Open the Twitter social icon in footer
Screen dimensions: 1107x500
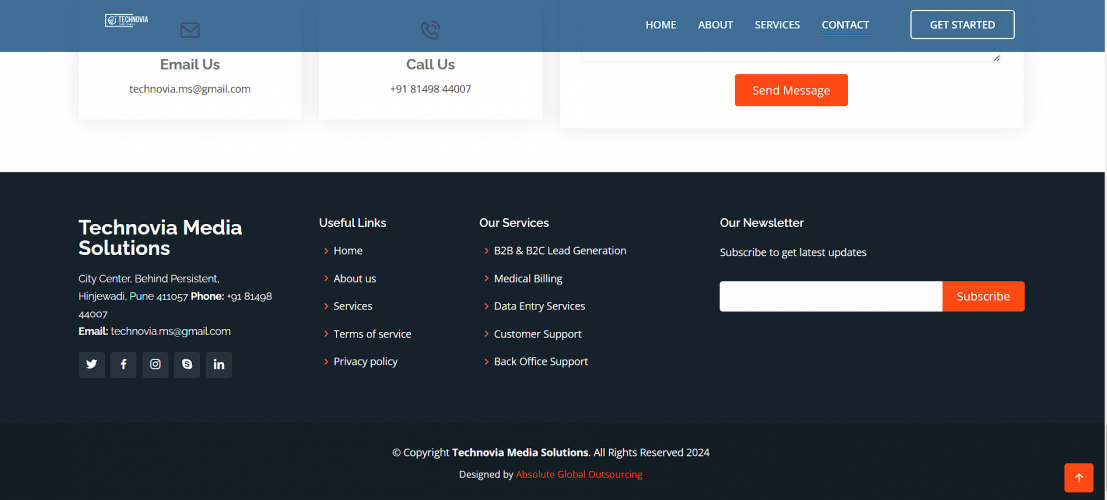92,364
